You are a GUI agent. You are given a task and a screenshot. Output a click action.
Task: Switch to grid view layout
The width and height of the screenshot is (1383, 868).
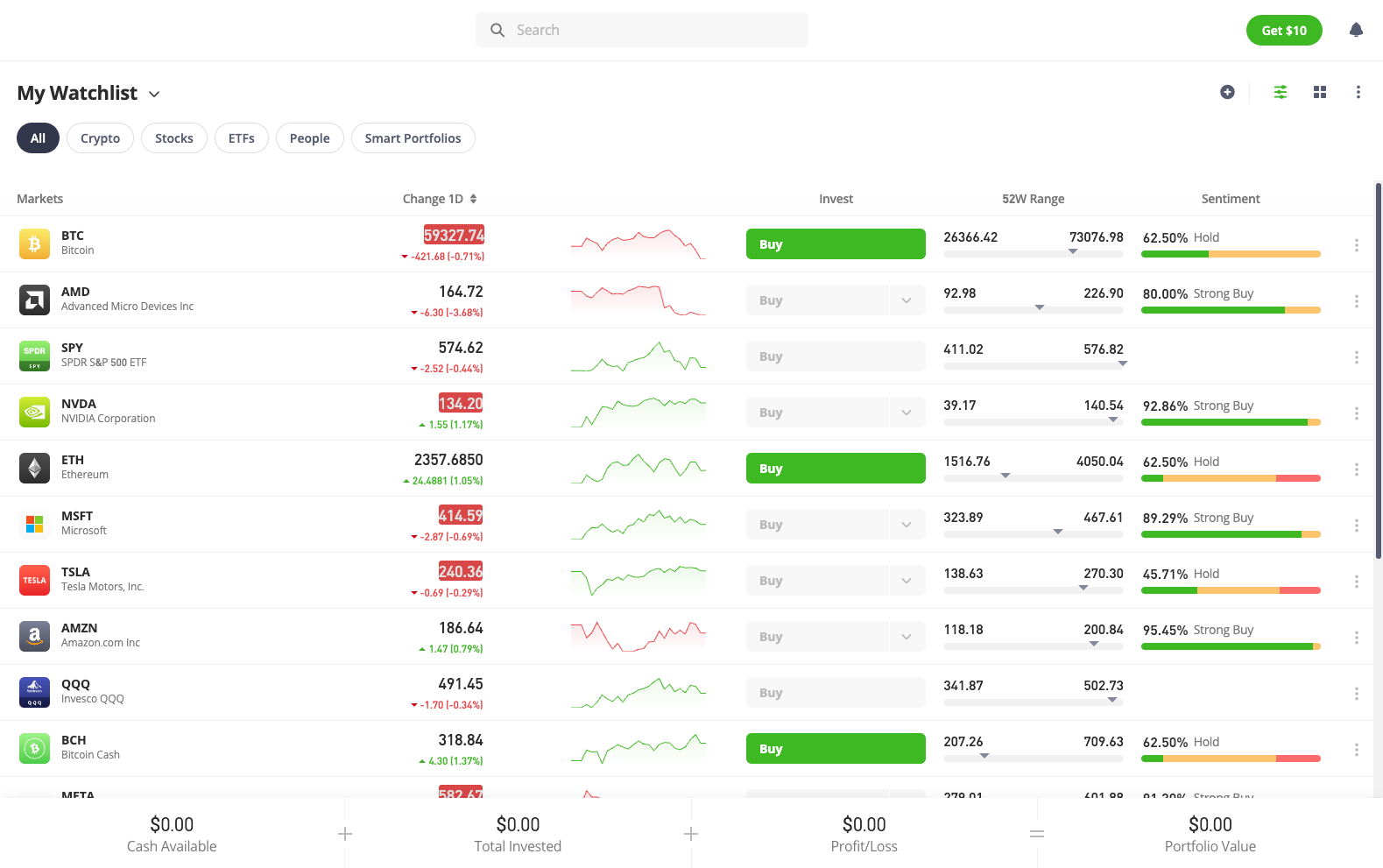coord(1320,92)
